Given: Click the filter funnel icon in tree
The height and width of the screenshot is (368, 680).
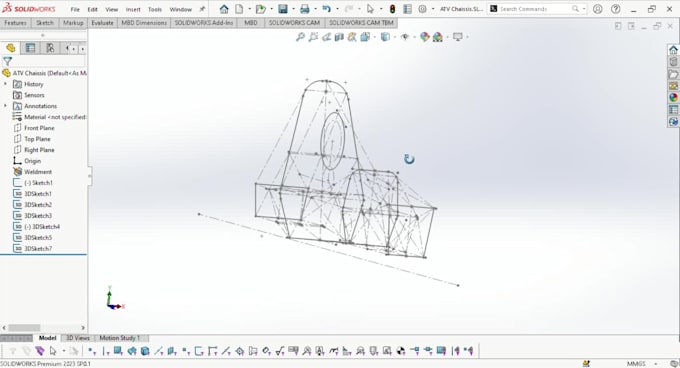Looking at the screenshot, I should [x=7, y=61].
